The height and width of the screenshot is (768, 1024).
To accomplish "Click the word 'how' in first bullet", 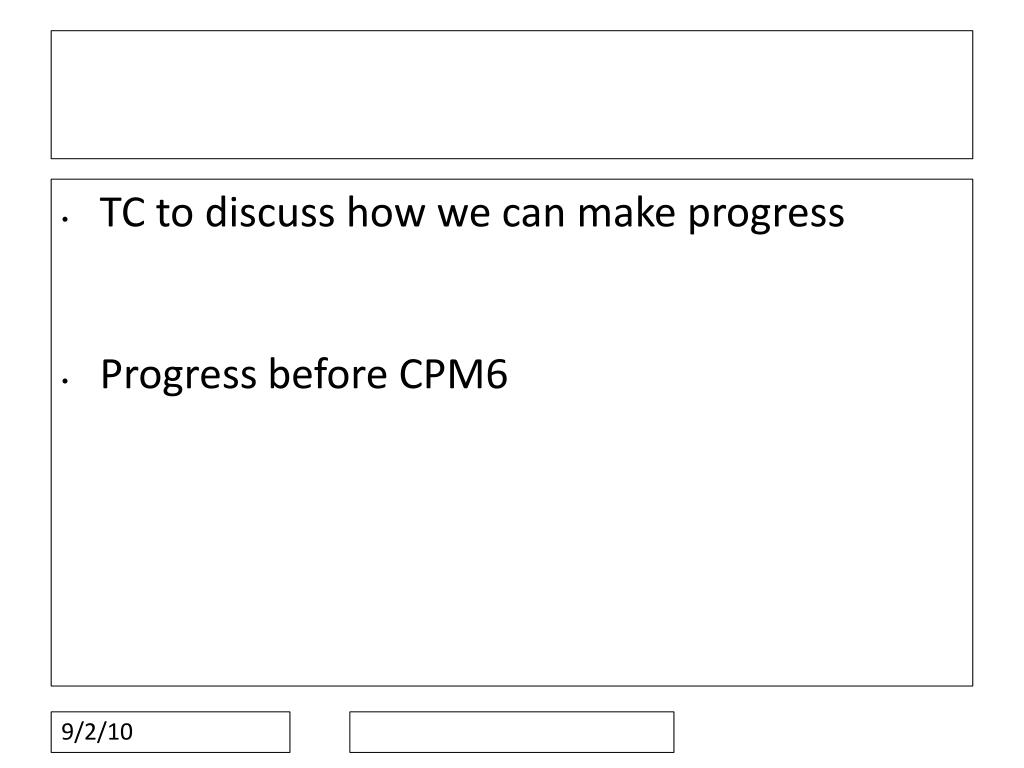I will (385, 212).
